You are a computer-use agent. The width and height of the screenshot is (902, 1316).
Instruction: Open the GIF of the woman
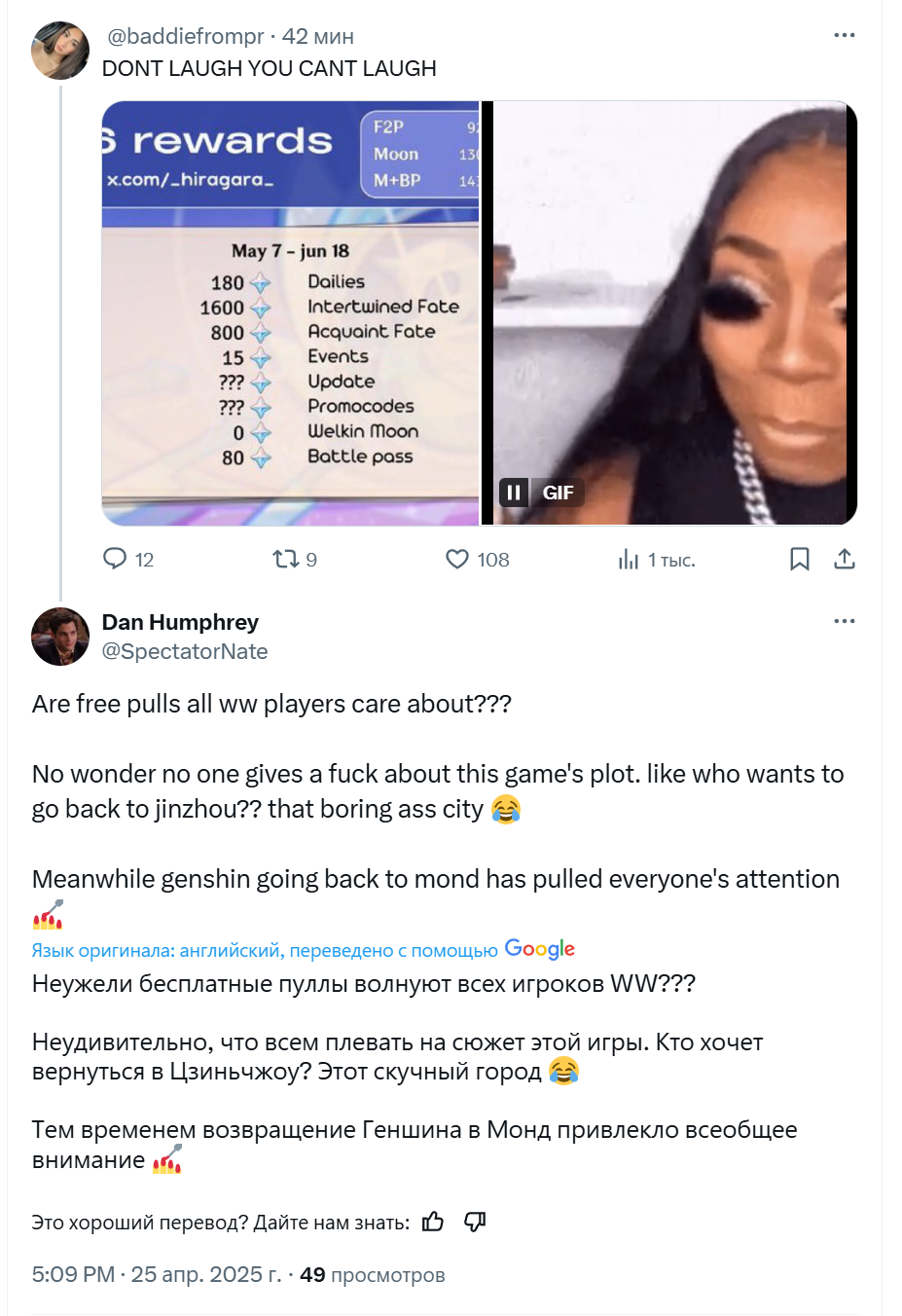669,312
